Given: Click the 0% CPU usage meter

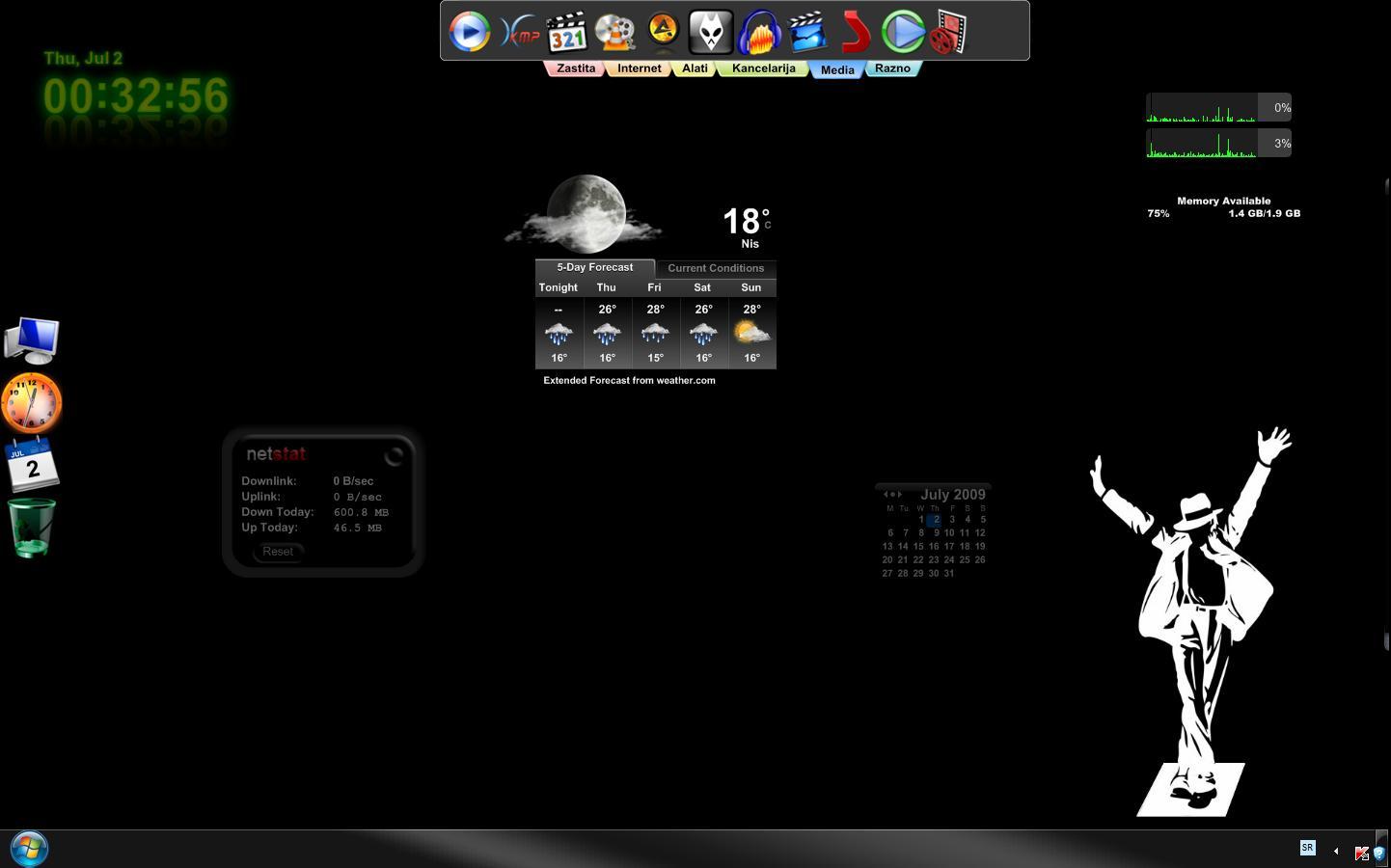Looking at the screenshot, I should click(1218, 107).
